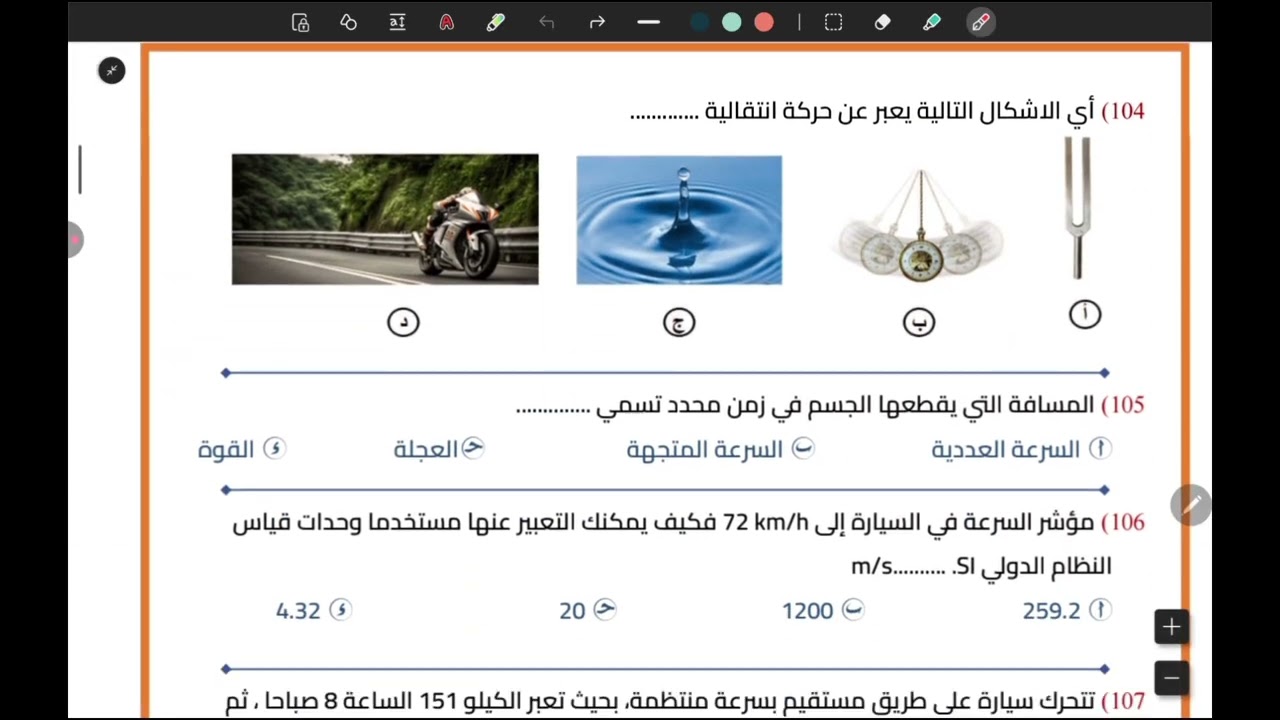Toggle the read-only lock icon in toolbar
Screen dimensions: 1280x720
pos(300,22)
